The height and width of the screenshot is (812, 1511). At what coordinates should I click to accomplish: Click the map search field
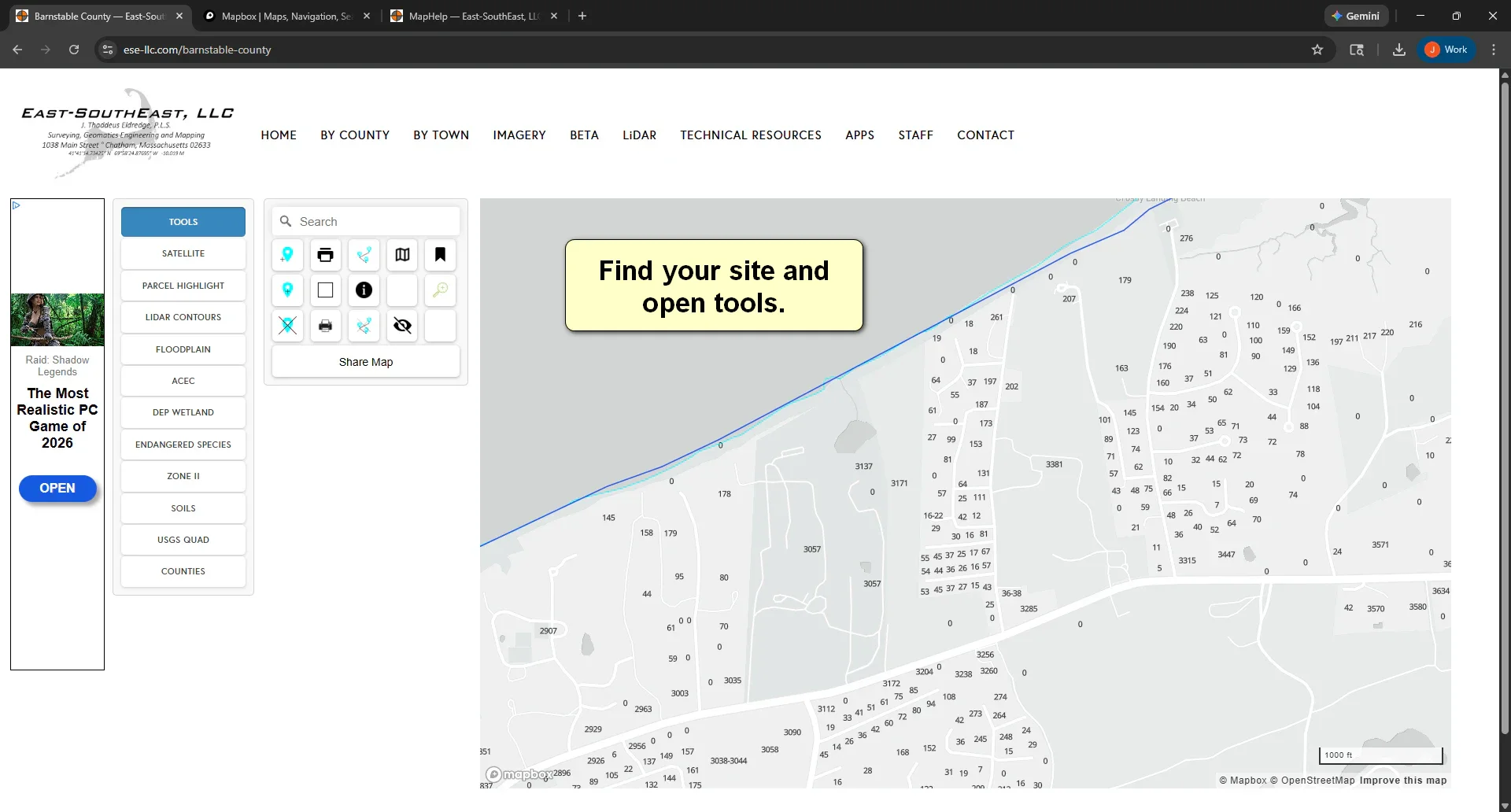click(365, 221)
